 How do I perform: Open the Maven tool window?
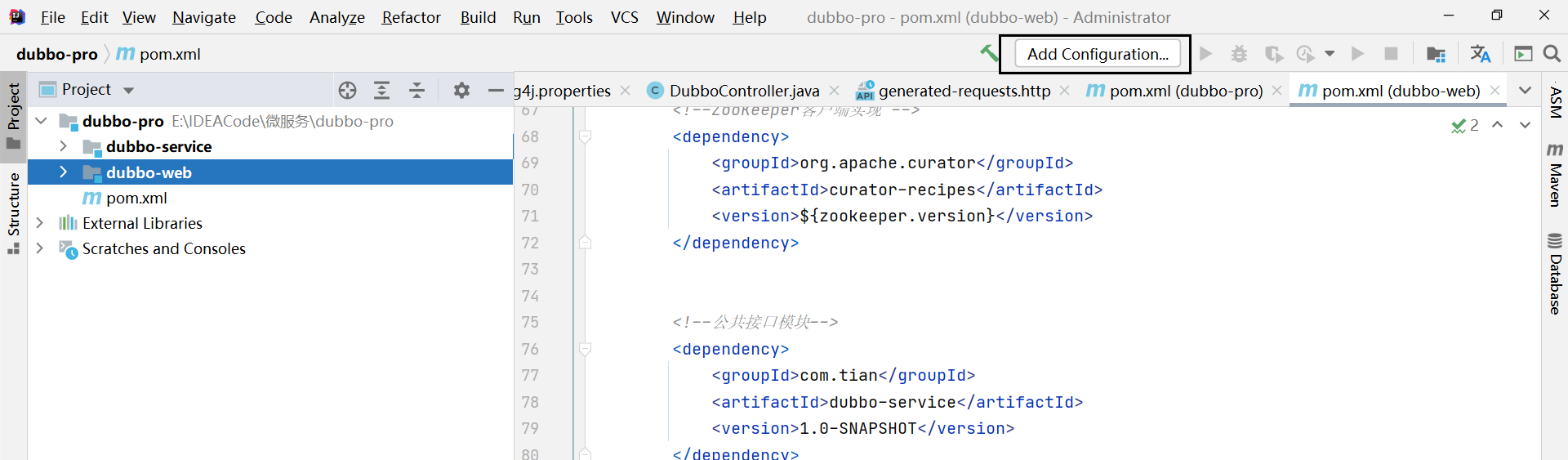point(1555,175)
